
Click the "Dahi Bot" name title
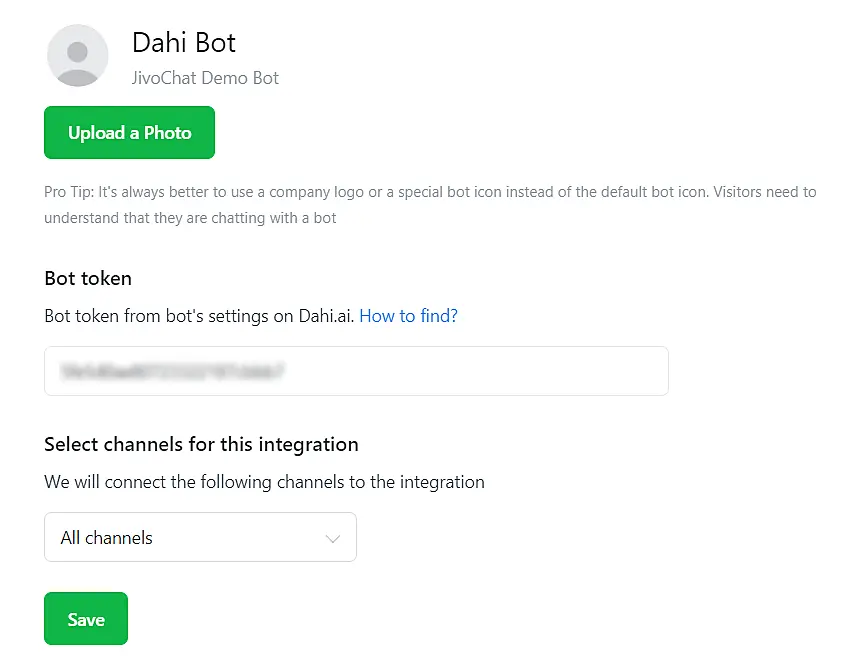[x=184, y=43]
